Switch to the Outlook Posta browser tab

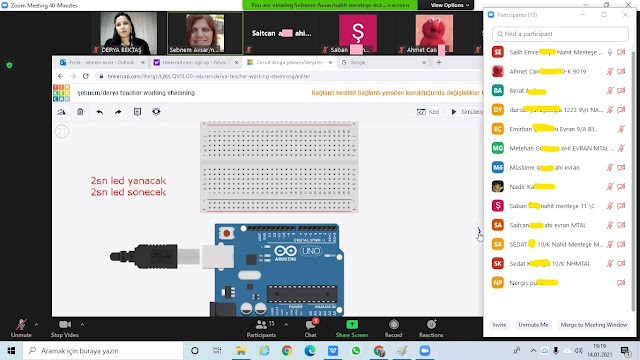pos(102,62)
